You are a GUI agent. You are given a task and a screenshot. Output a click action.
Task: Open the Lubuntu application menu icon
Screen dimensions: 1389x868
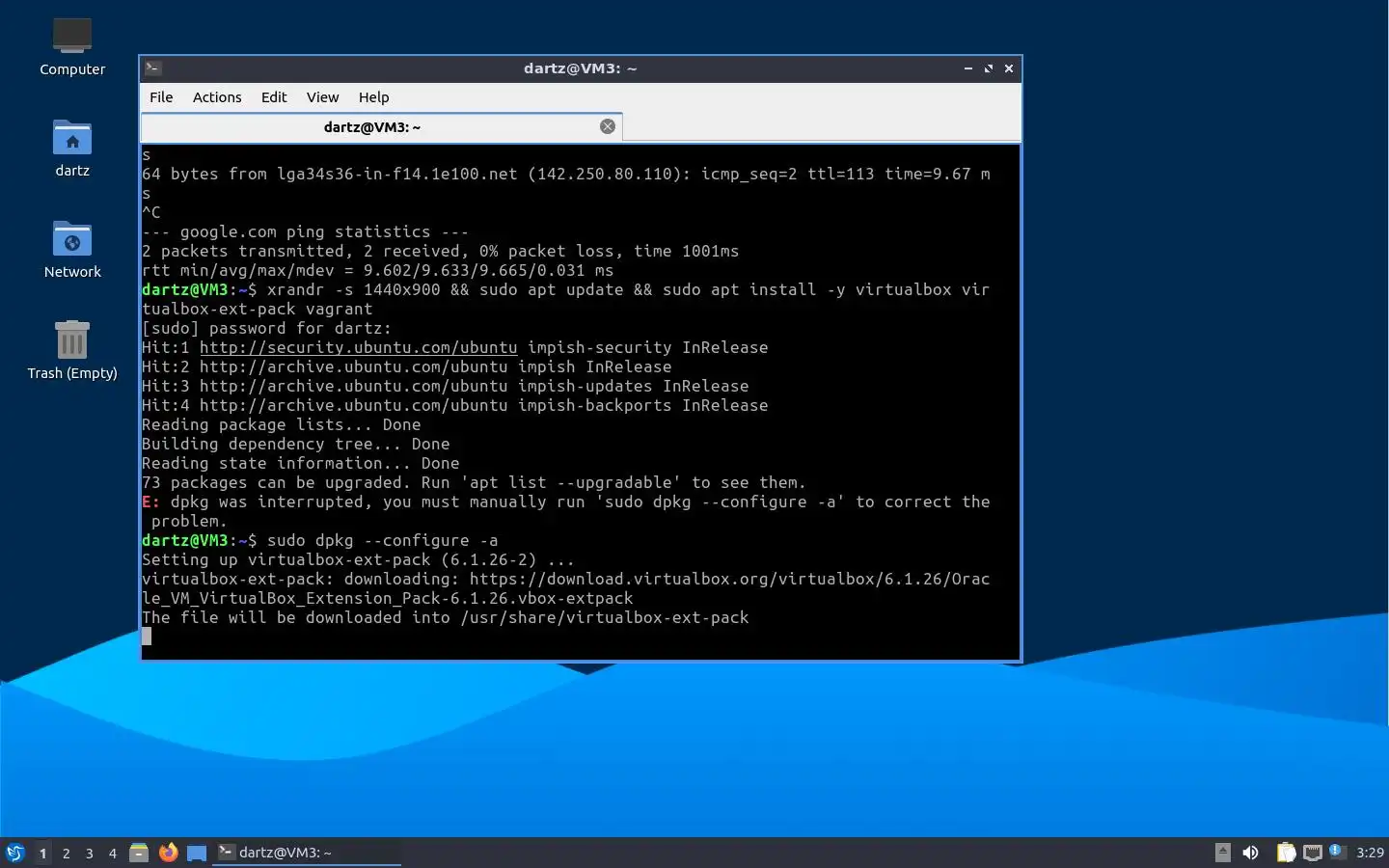pyautogui.click(x=14, y=853)
